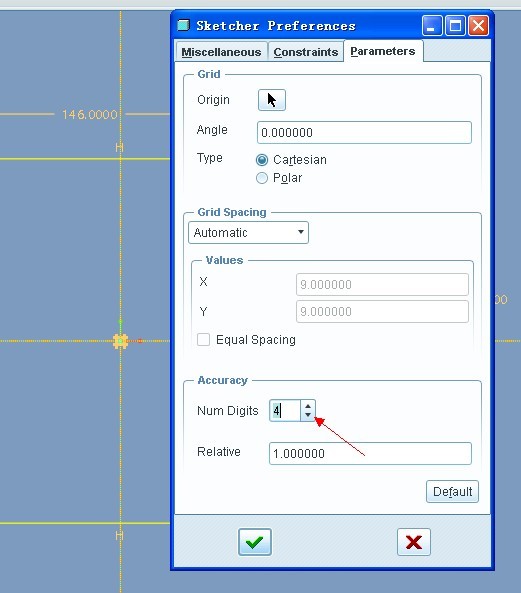
Task: Enable the Equal Spacing checkbox
Action: point(203,339)
